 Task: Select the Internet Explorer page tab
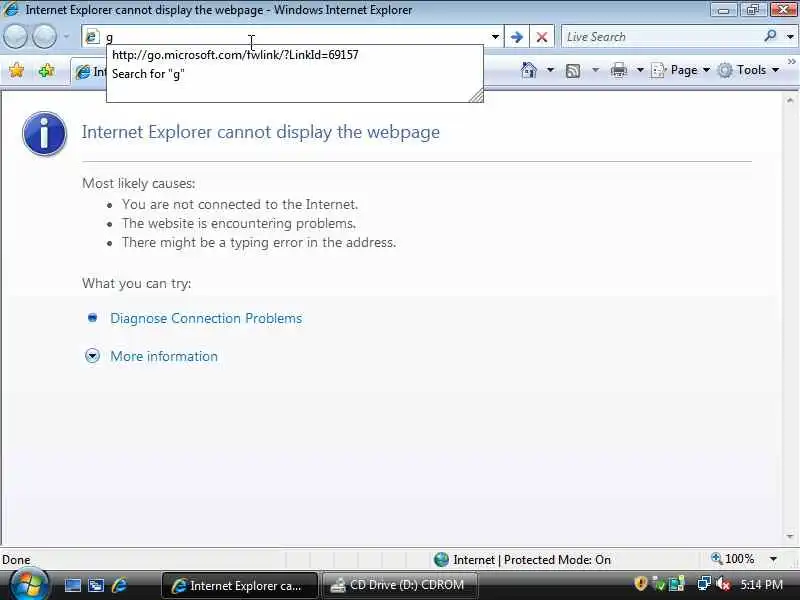pyautogui.click(x=89, y=72)
